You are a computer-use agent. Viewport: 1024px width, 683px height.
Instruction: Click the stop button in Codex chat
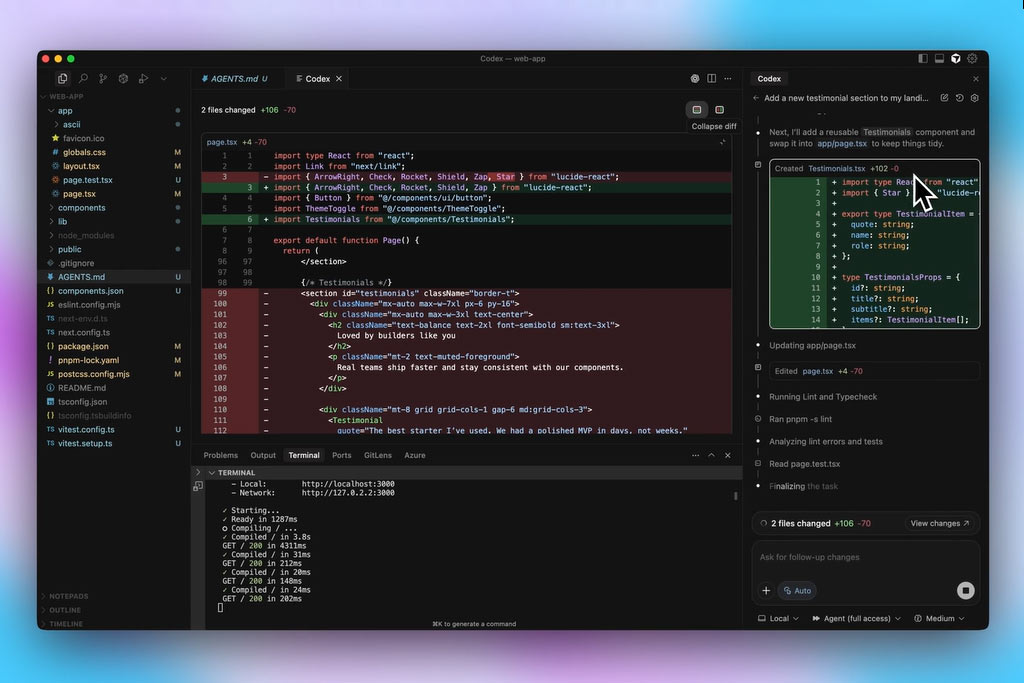(x=965, y=590)
